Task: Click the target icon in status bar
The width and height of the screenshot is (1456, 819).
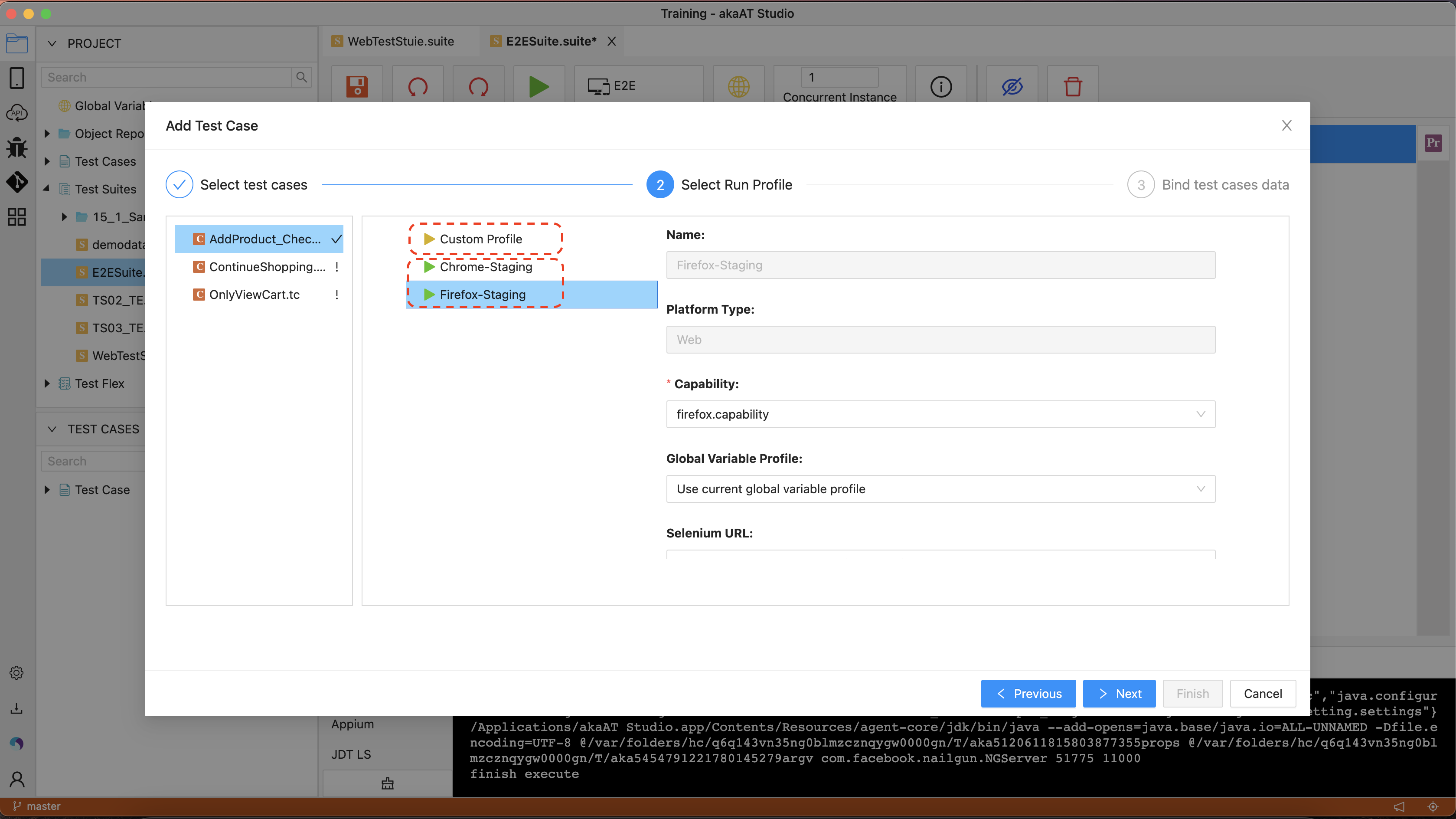Action: [1432, 806]
